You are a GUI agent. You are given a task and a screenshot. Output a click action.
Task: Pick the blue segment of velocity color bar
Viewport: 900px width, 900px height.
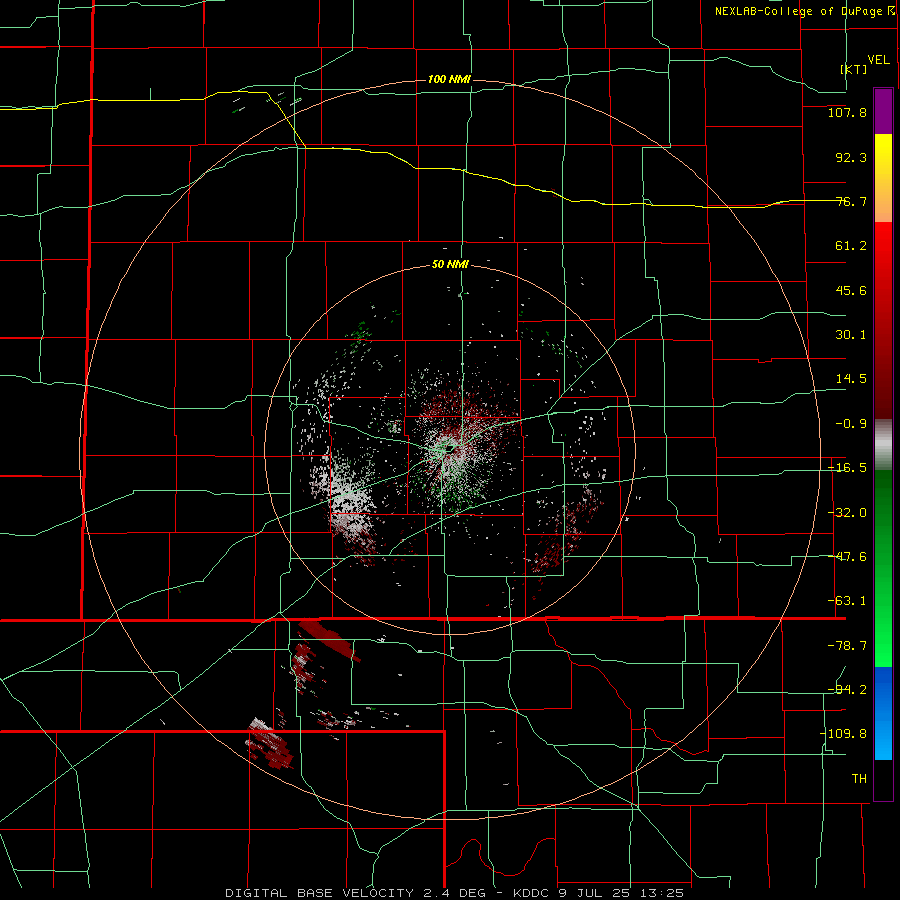pos(883,713)
